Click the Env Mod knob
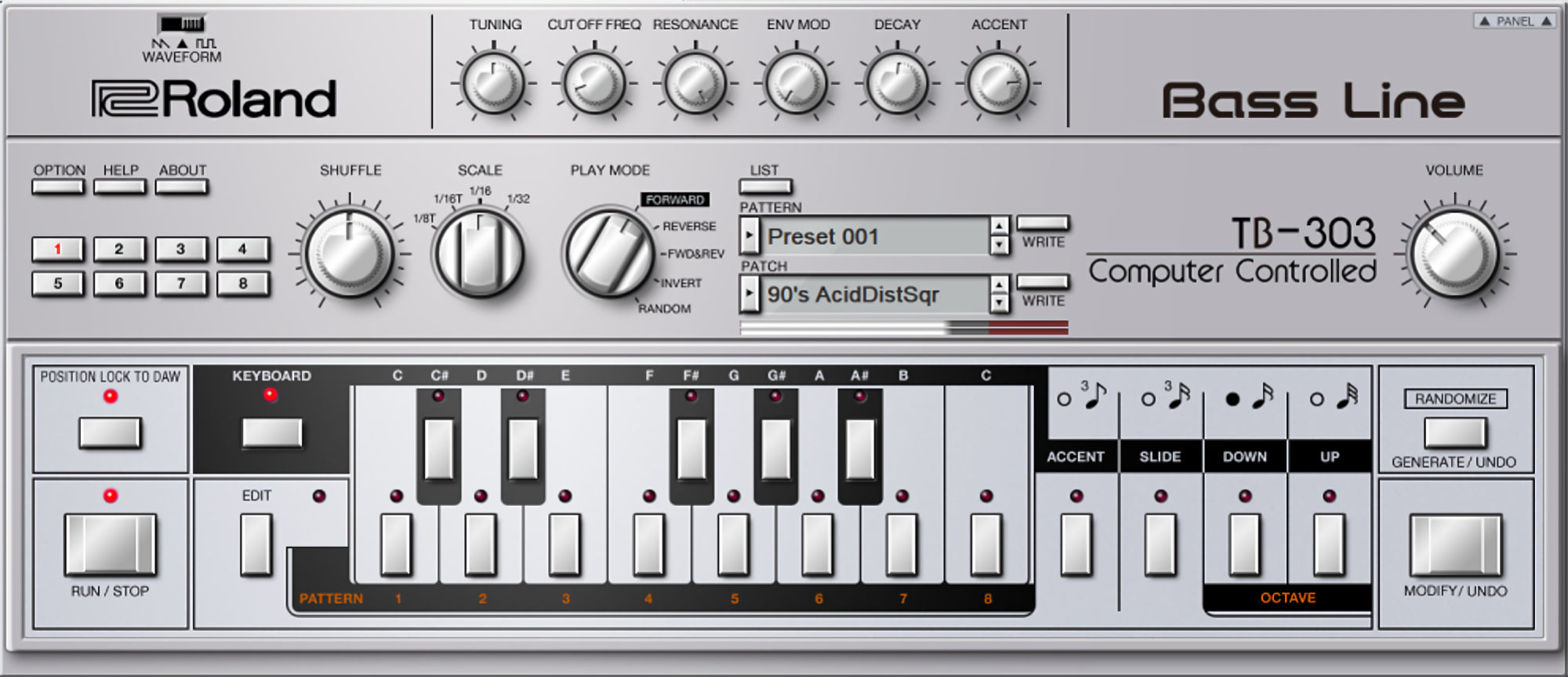Viewport: 1568px width, 677px height. click(797, 83)
